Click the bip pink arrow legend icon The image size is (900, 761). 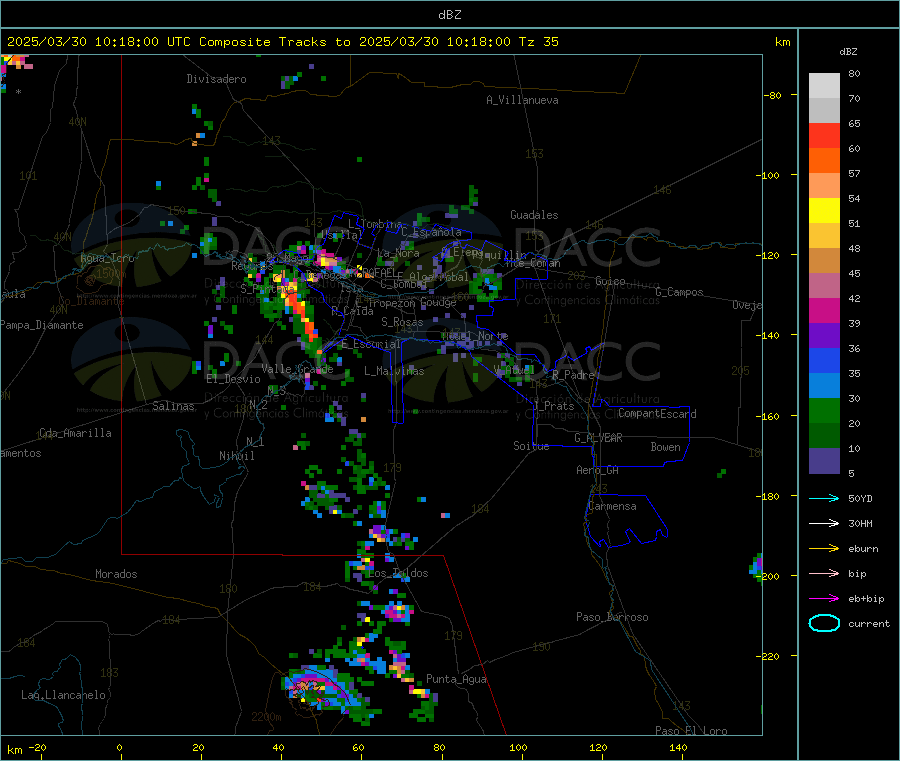pyautogui.click(x=824, y=573)
